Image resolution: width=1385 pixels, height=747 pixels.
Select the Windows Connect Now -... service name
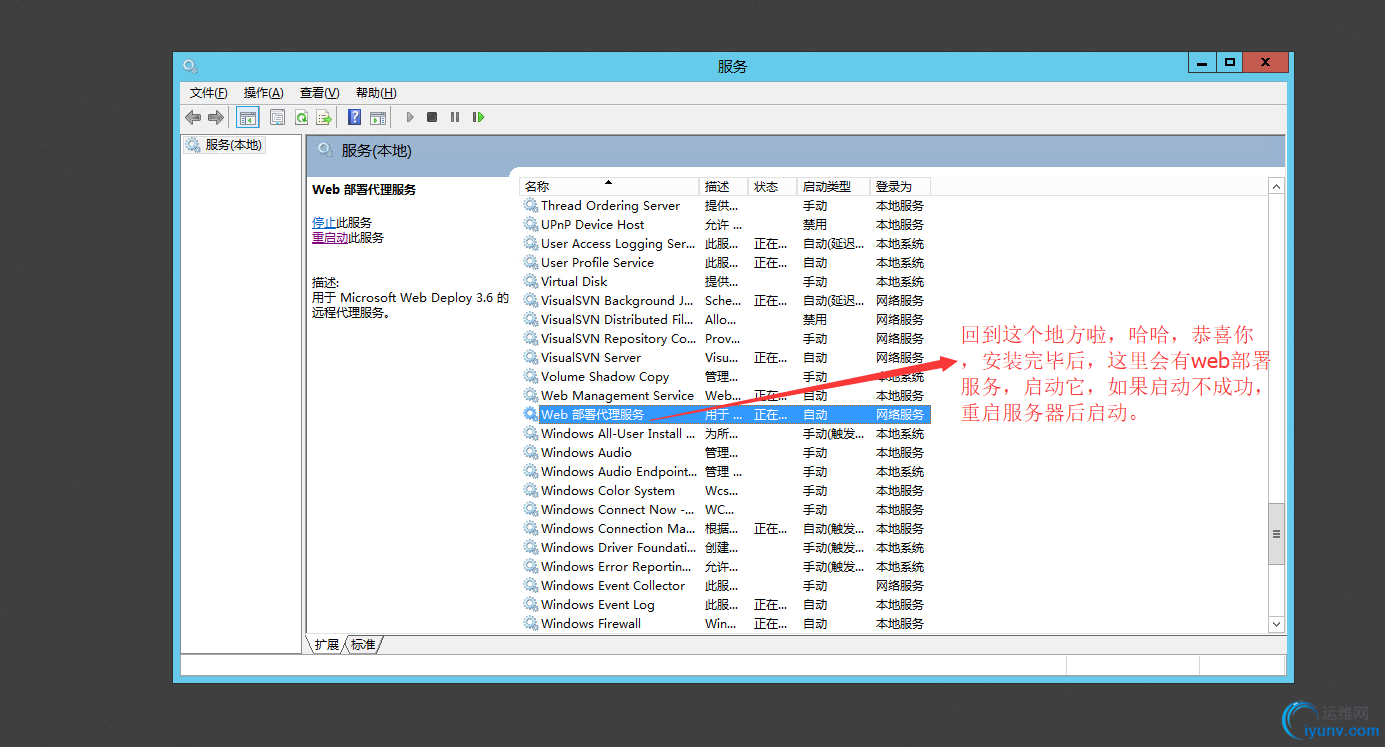(618, 509)
